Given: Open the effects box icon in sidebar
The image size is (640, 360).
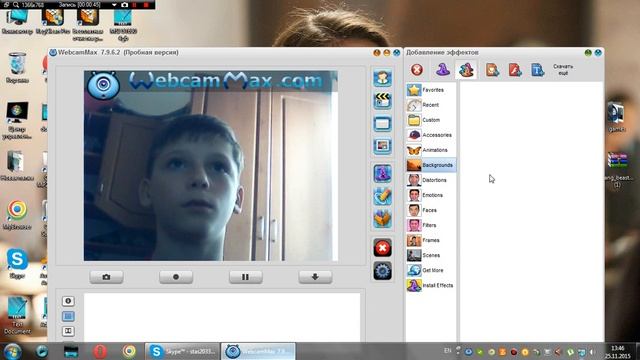Looking at the screenshot, I should pos(382,219).
